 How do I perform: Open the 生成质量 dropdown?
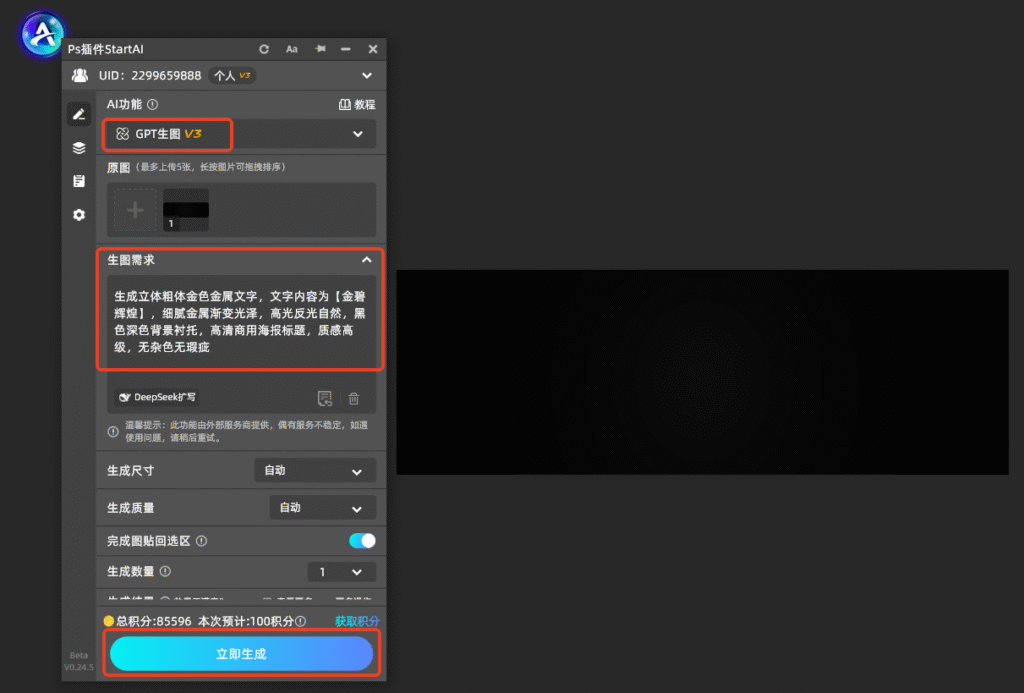coord(323,508)
